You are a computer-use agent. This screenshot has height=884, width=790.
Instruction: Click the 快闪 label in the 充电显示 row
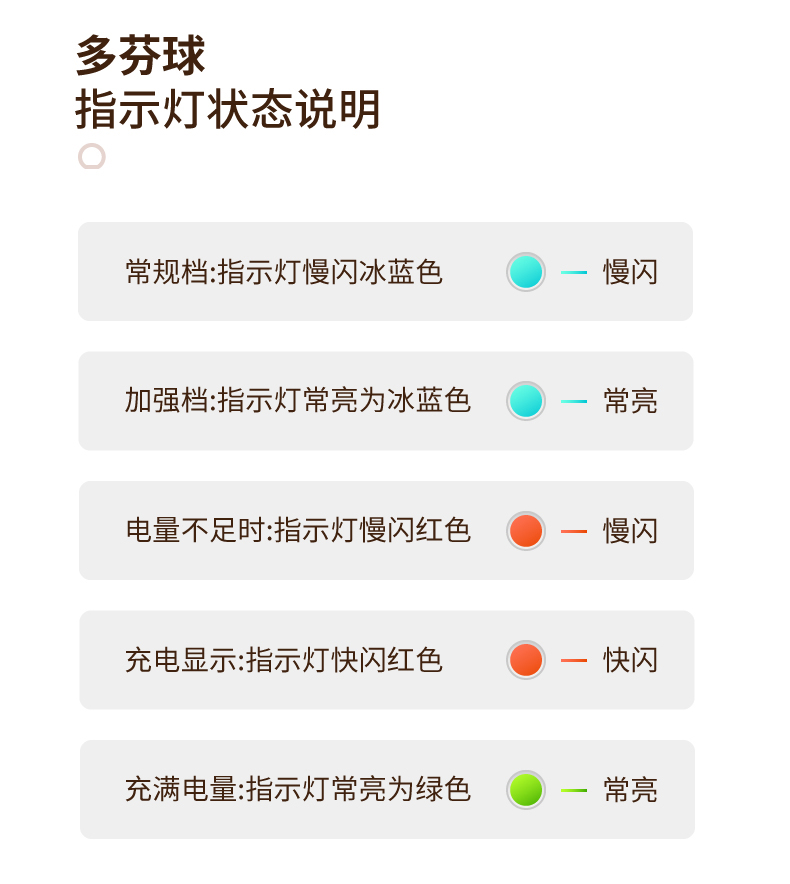pos(630,660)
